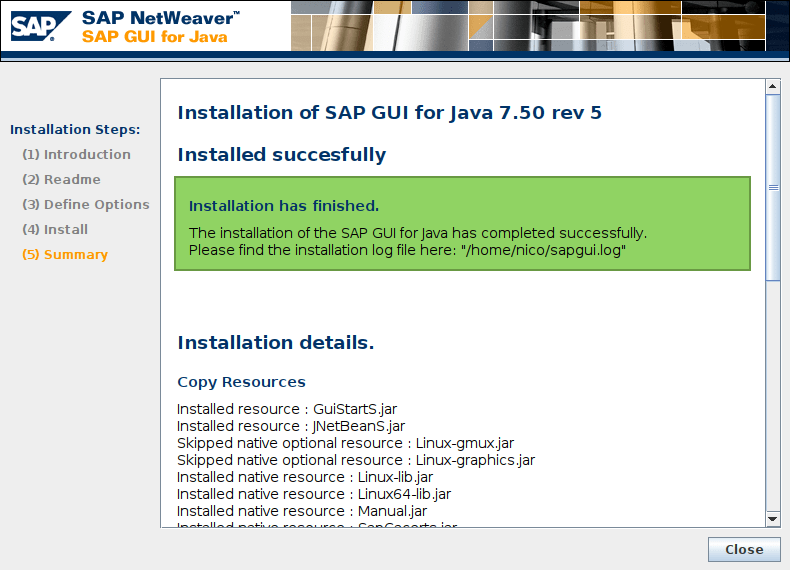The image size is (790, 570).
Task: Click the 'SAP GUI for Java' orange subtitle
Action: pos(155,37)
